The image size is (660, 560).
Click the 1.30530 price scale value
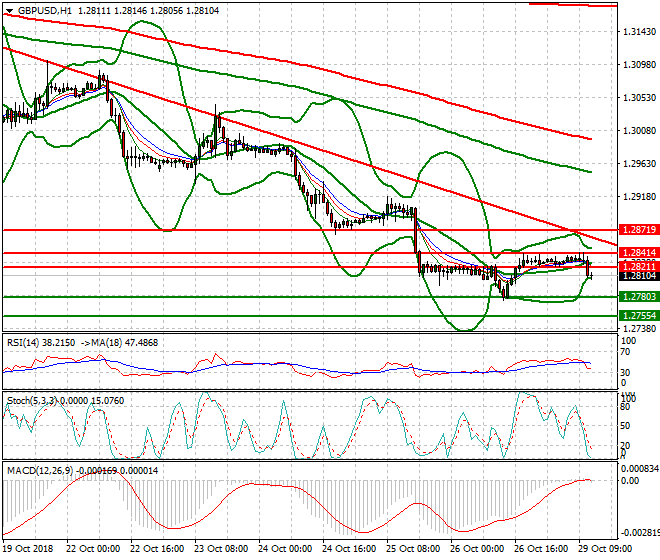point(639,98)
